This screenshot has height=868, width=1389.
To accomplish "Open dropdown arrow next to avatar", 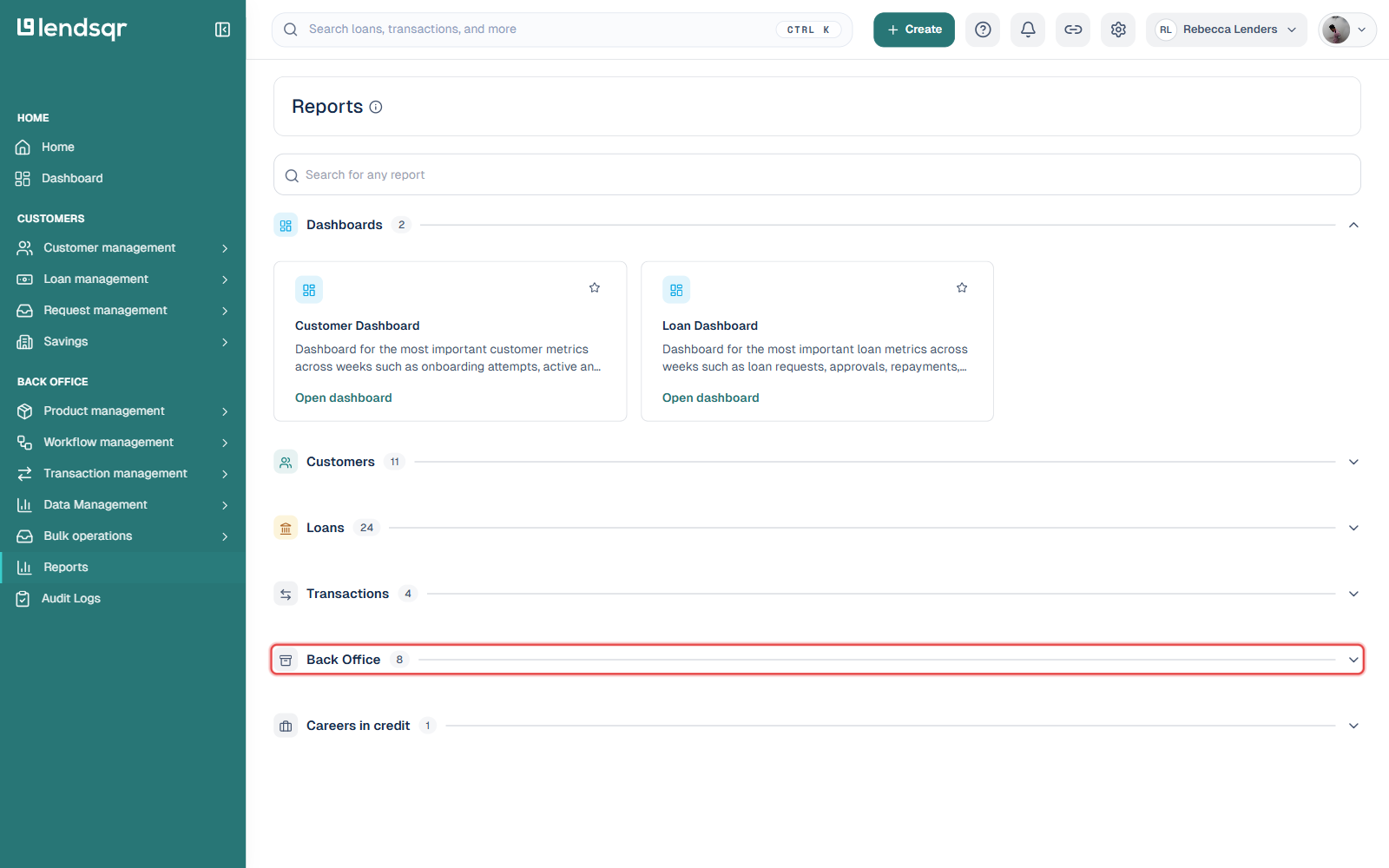I will click(x=1362, y=30).
